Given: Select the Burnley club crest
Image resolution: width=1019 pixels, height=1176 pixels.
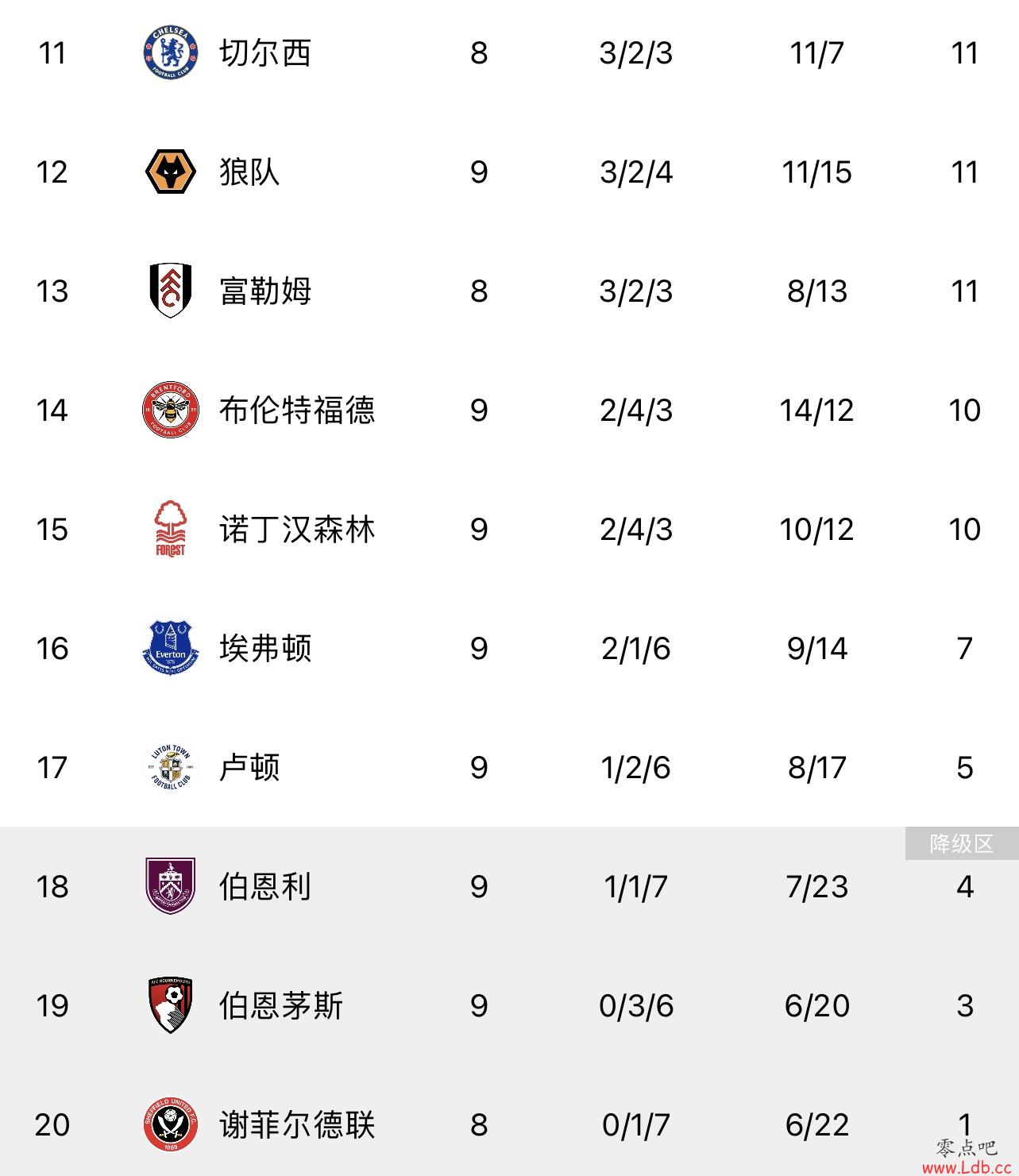Looking at the screenshot, I should pos(171,886).
